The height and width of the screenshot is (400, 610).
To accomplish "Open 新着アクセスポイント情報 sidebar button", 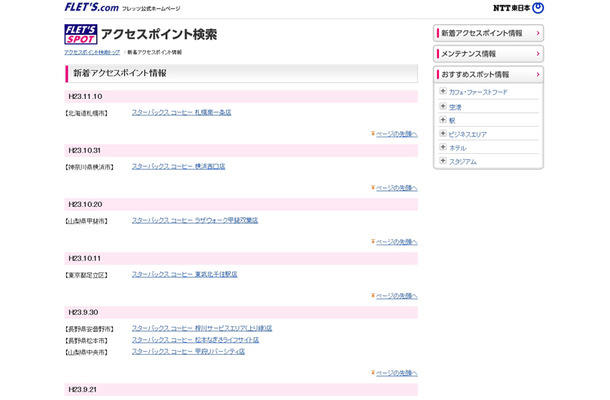I will (x=488, y=33).
